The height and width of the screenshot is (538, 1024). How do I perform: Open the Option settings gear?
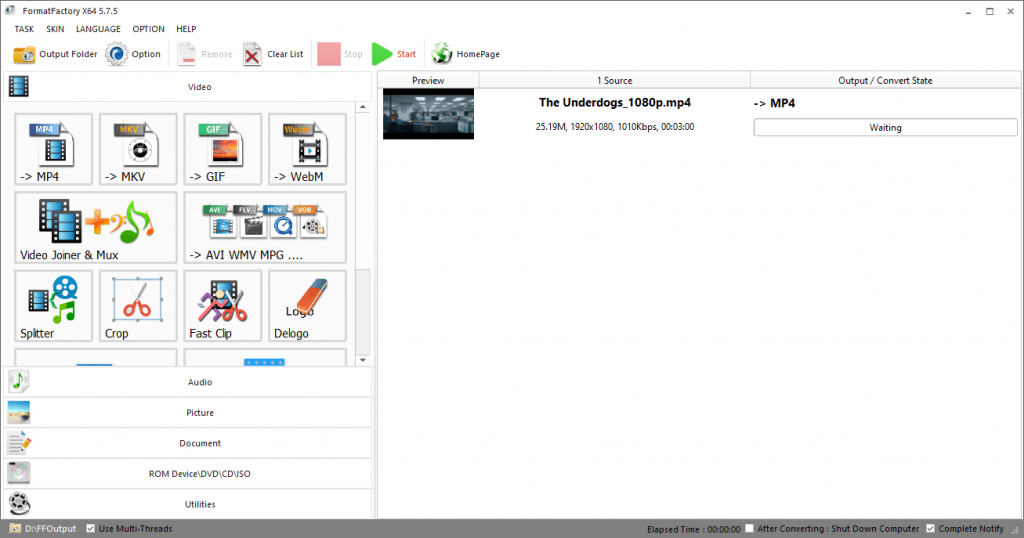(x=133, y=54)
